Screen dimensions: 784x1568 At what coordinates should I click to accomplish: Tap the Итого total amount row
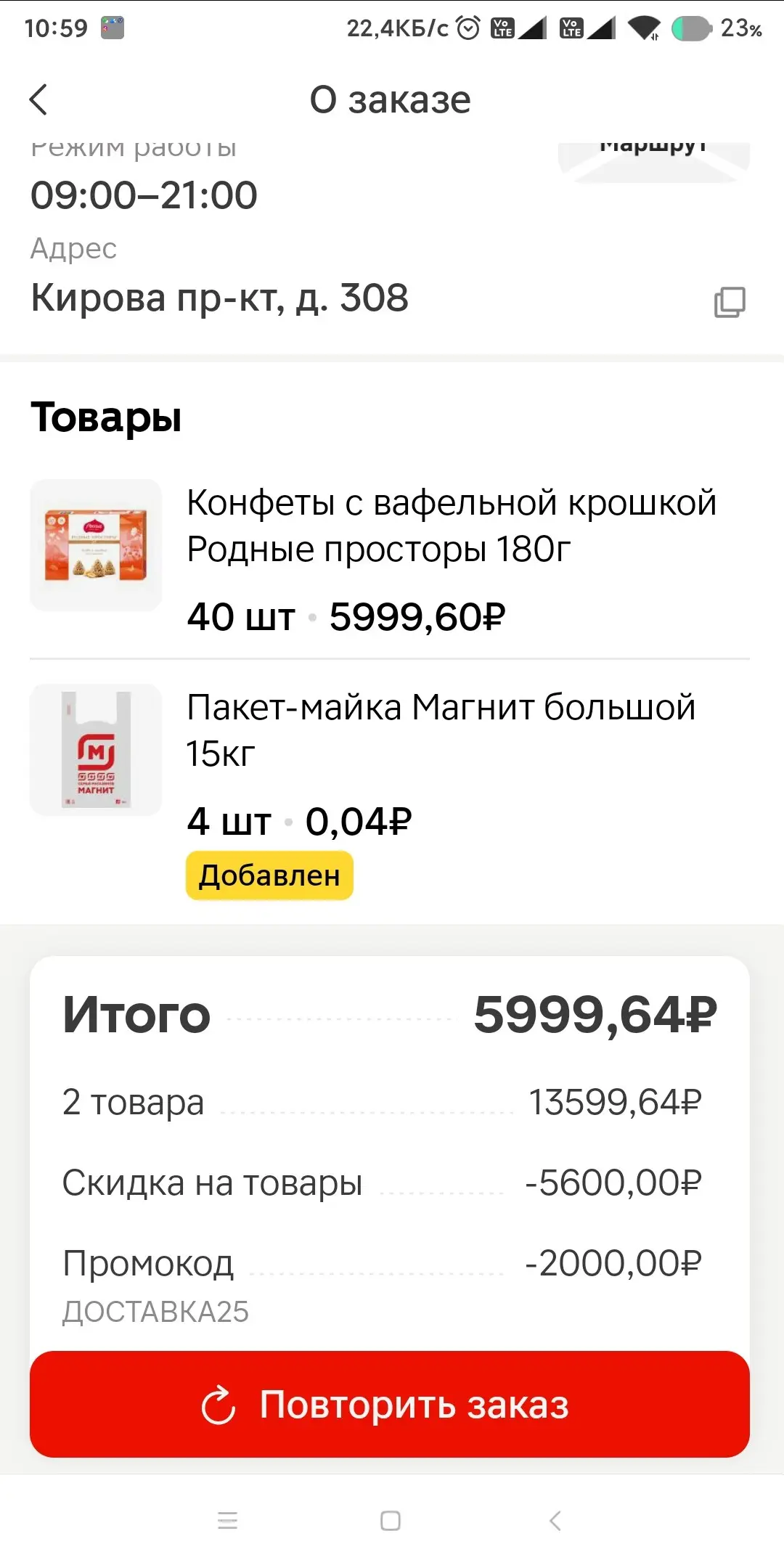(x=390, y=1014)
